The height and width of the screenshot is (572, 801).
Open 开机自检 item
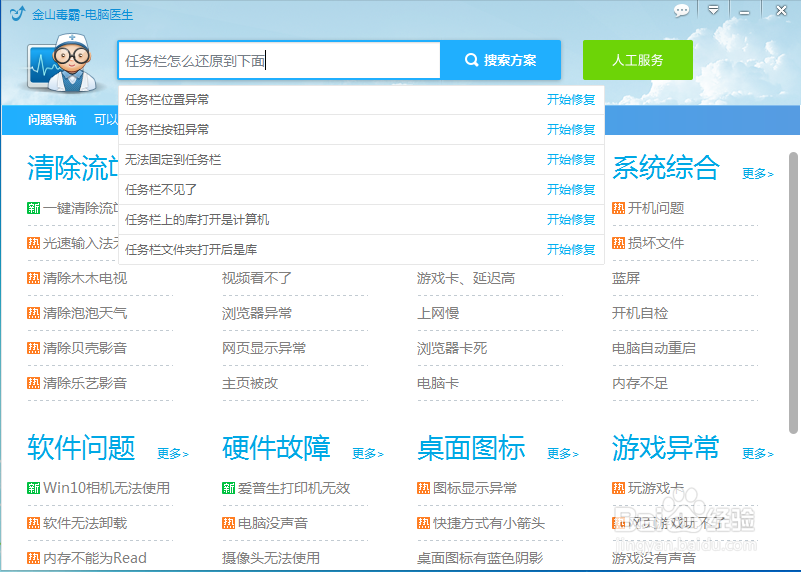[640, 313]
